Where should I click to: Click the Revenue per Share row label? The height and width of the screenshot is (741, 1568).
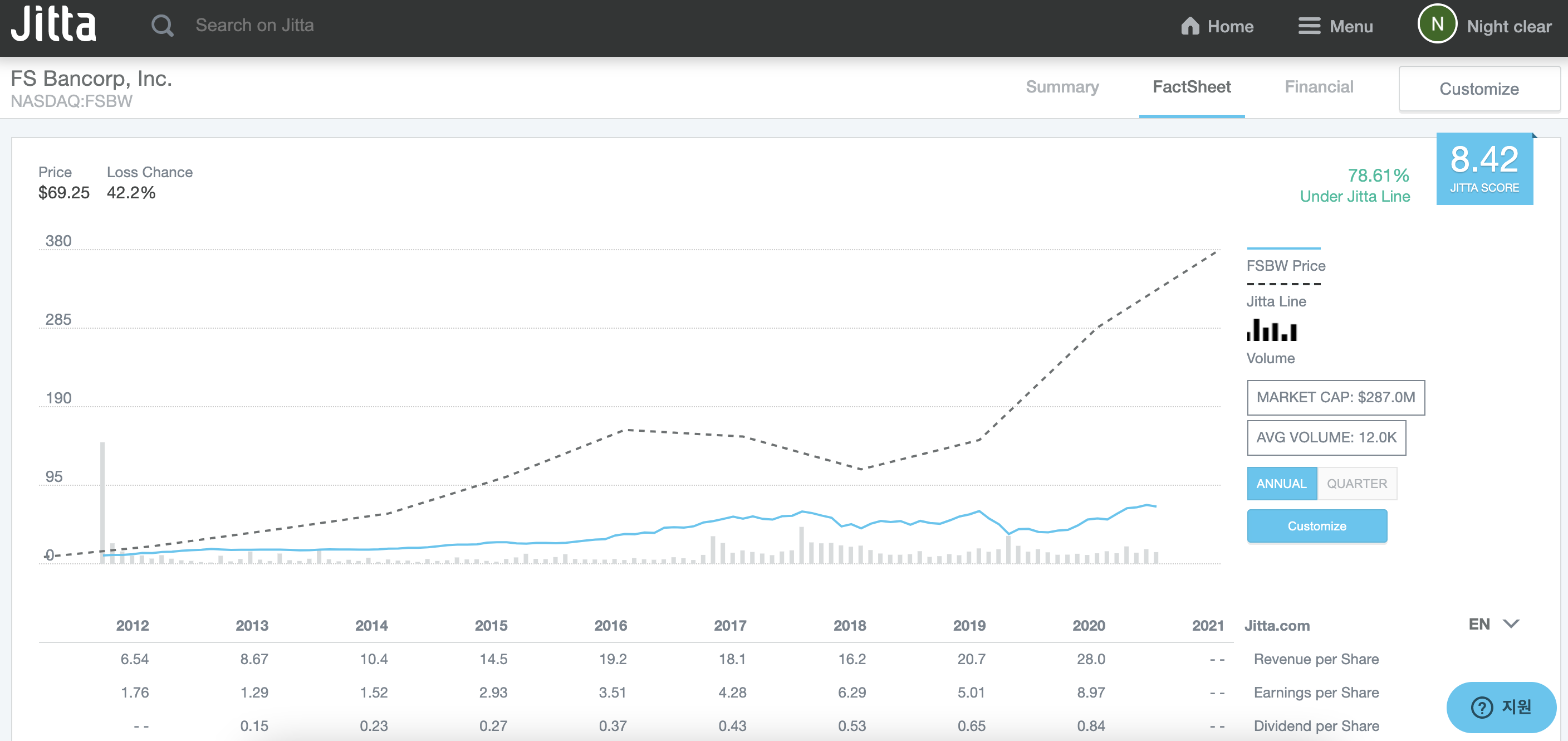1316,659
